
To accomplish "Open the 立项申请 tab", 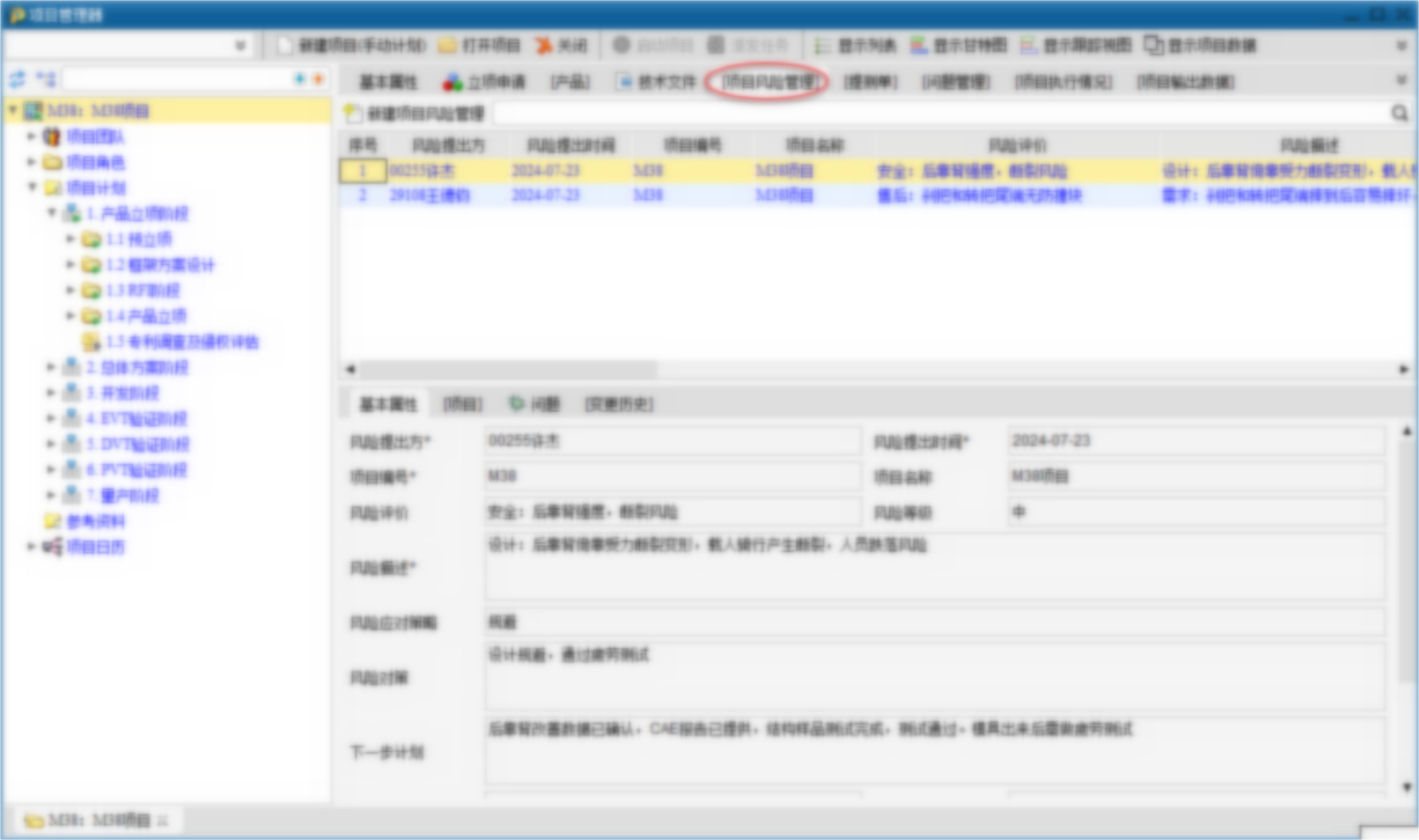I will [484, 82].
